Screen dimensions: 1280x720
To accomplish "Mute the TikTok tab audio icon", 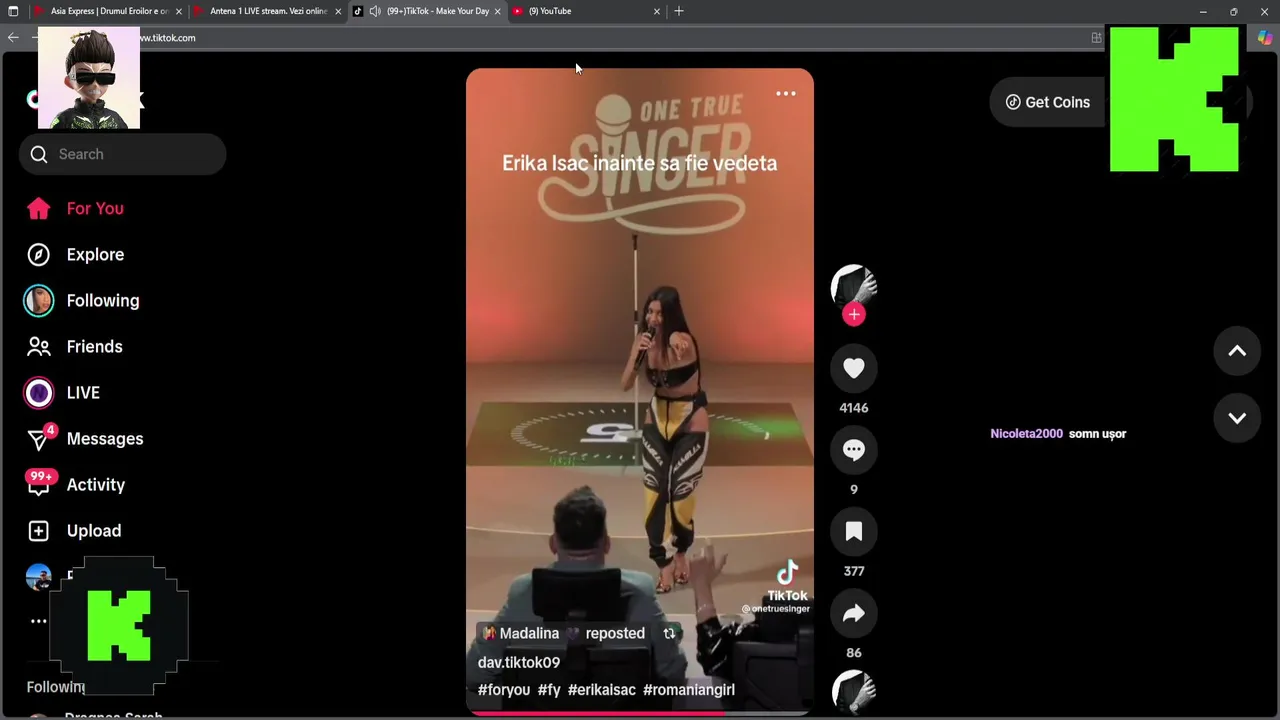I will [x=374, y=11].
